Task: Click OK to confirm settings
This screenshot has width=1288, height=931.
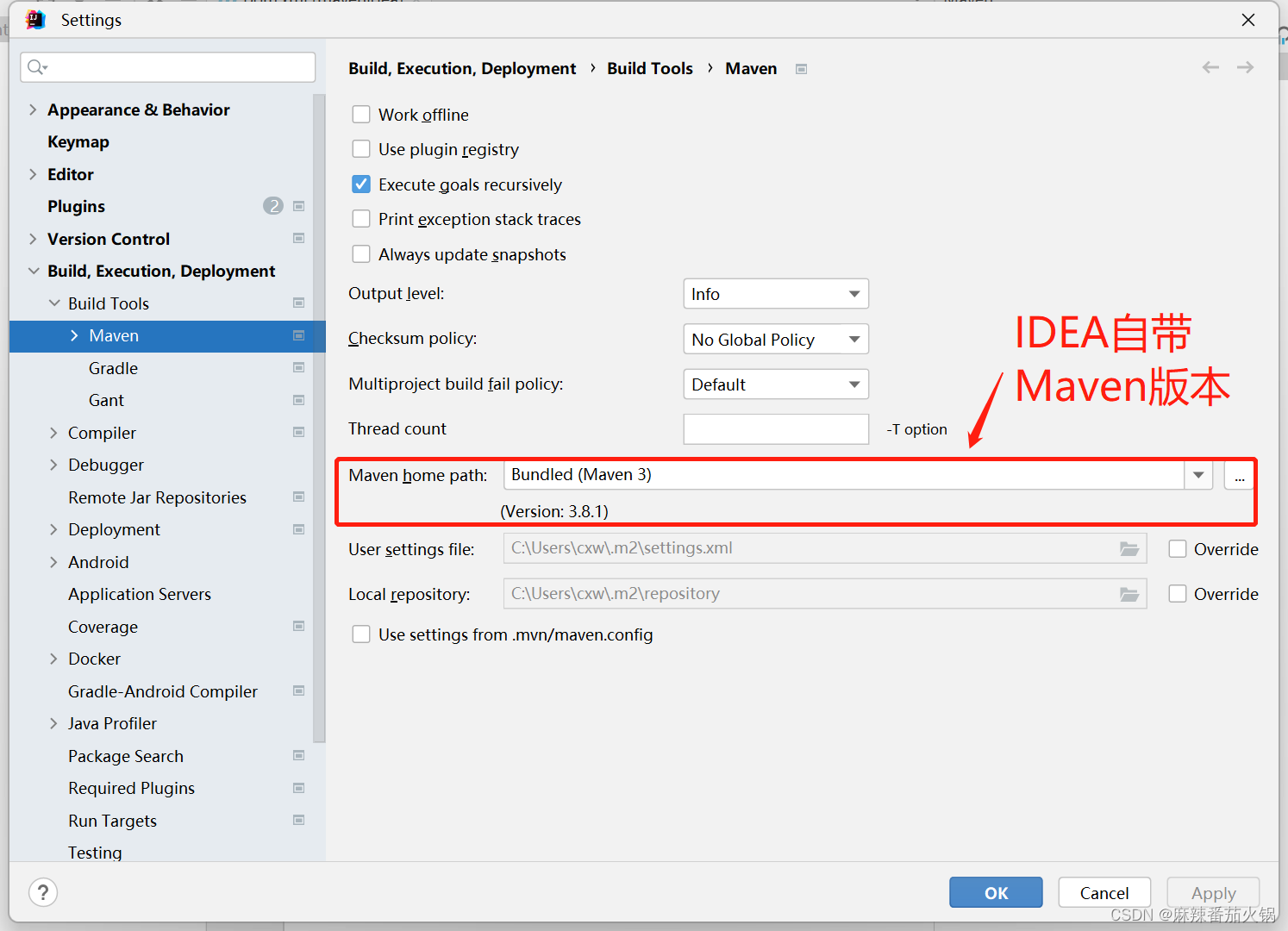Action: (996, 892)
